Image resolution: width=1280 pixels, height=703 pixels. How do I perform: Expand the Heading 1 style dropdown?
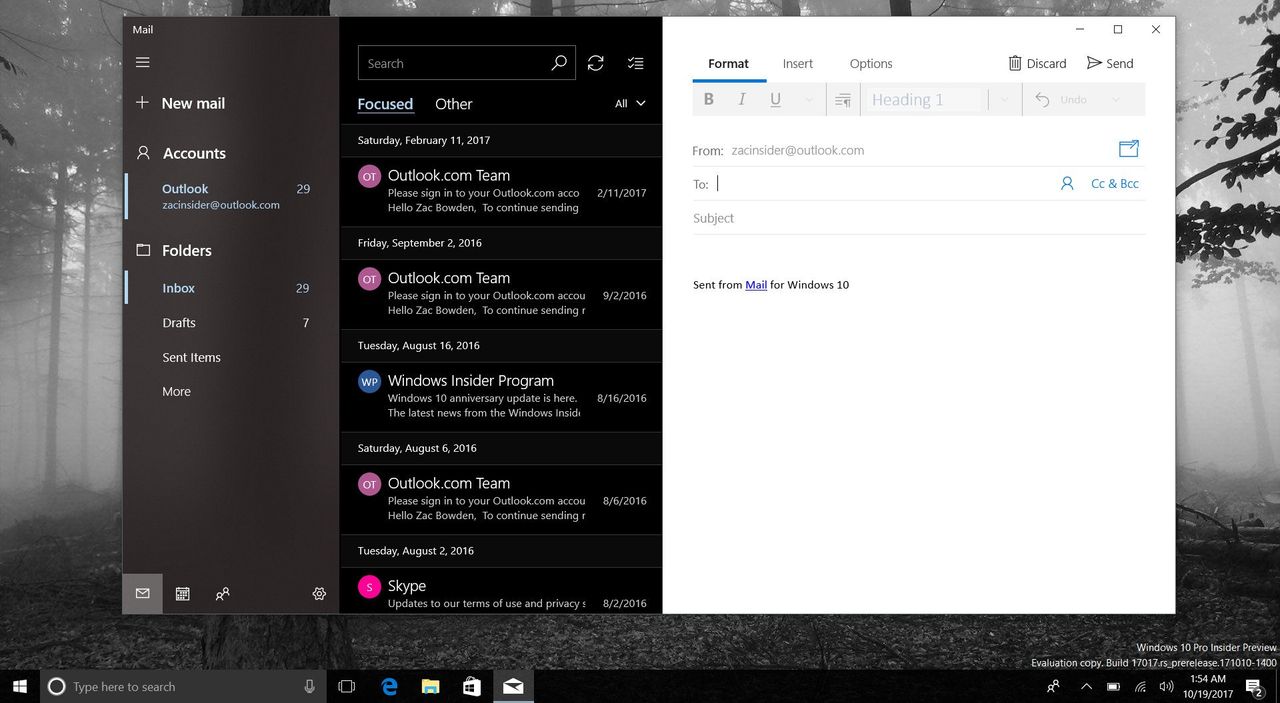click(1004, 100)
